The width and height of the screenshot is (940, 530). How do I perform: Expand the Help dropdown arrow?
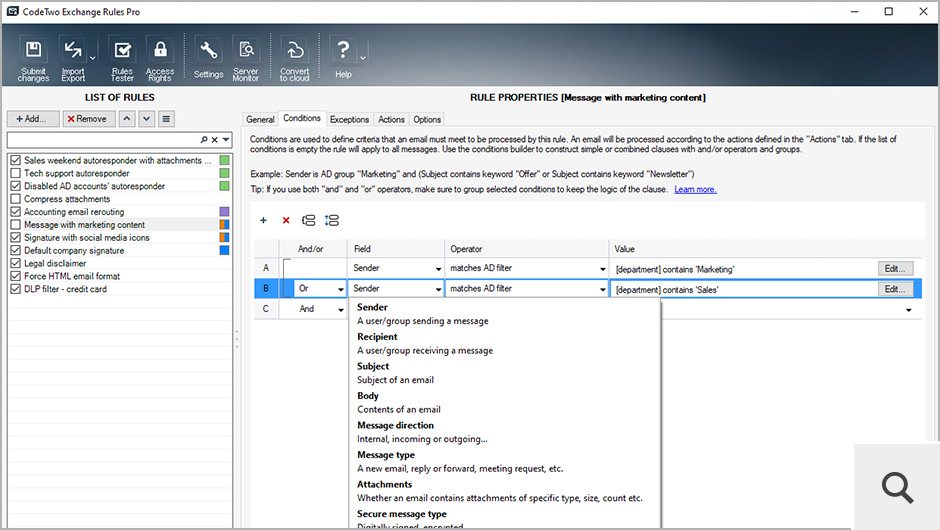[363, 58]
